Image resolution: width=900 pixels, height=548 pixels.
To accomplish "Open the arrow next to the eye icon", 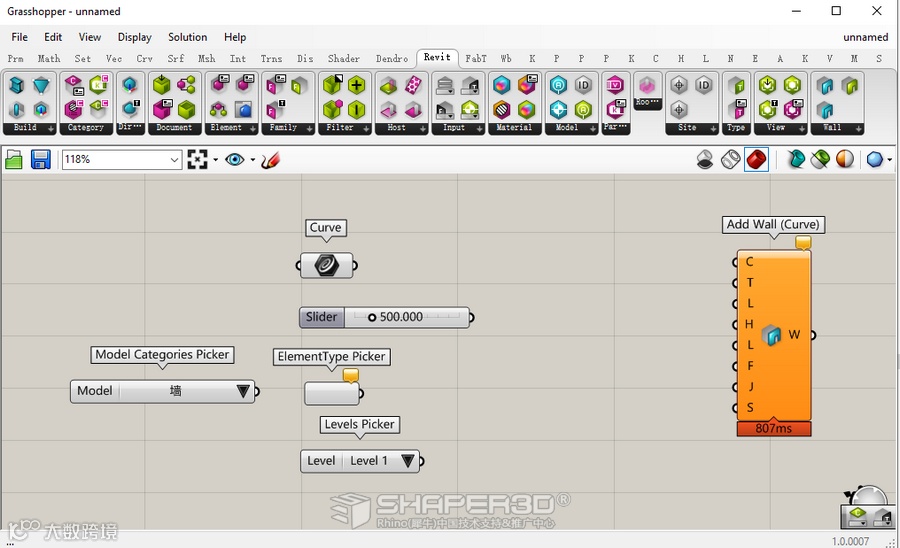I will (x=253, y=160).
